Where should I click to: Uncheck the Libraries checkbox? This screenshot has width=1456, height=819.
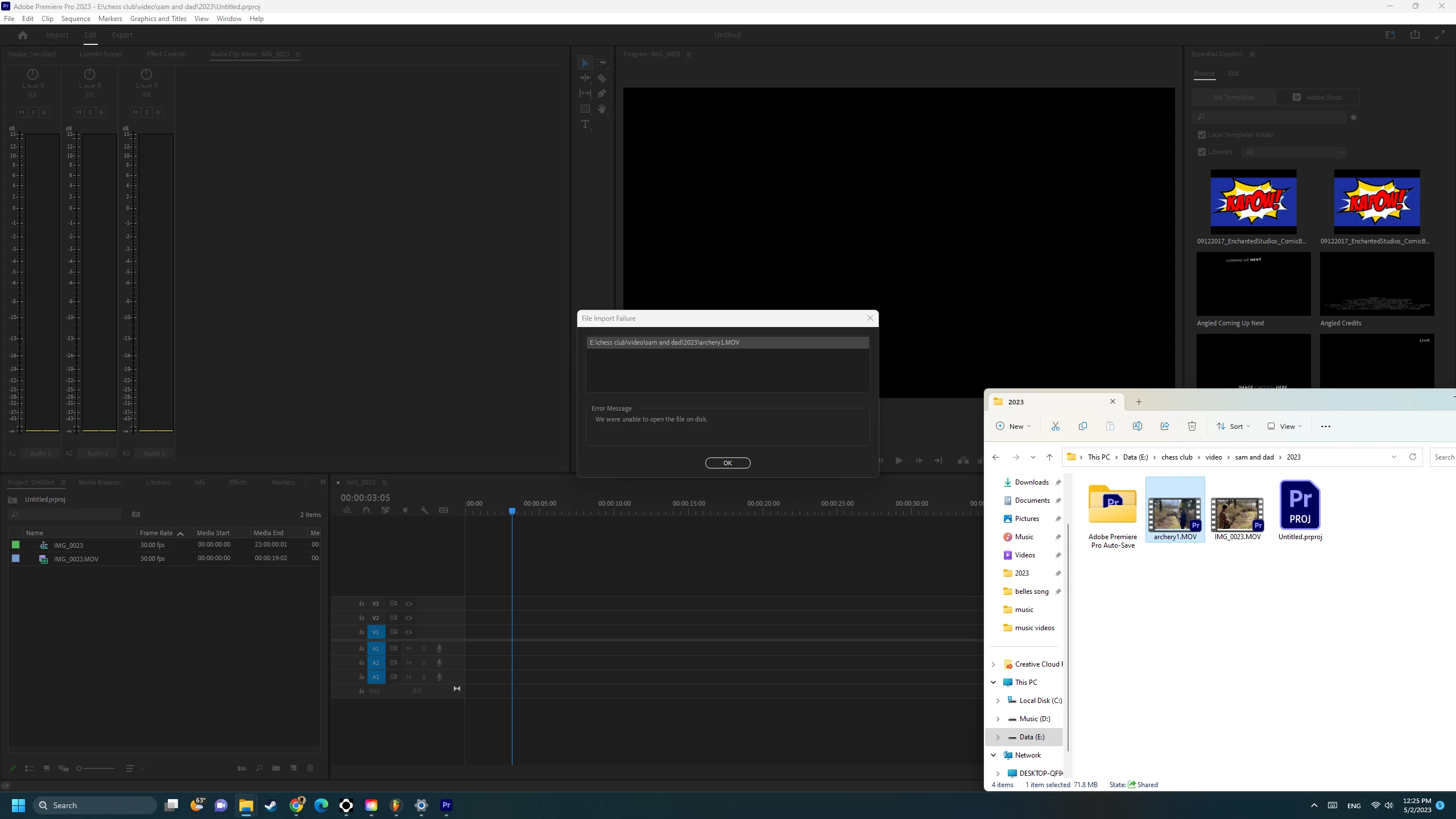click(x=1201, y=152)
